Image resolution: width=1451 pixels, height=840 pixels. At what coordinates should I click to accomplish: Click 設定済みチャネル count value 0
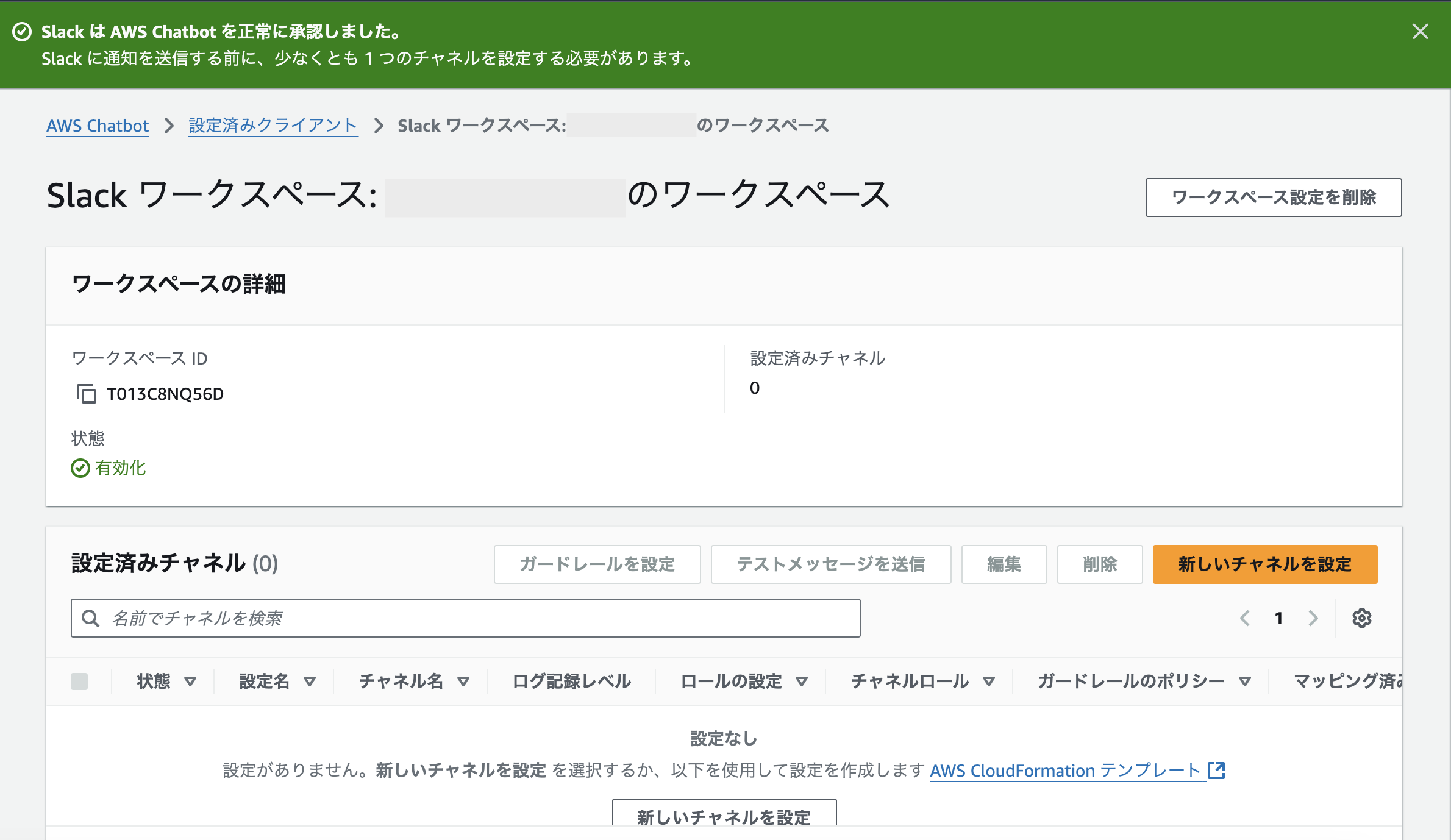[x=755, y=388]
